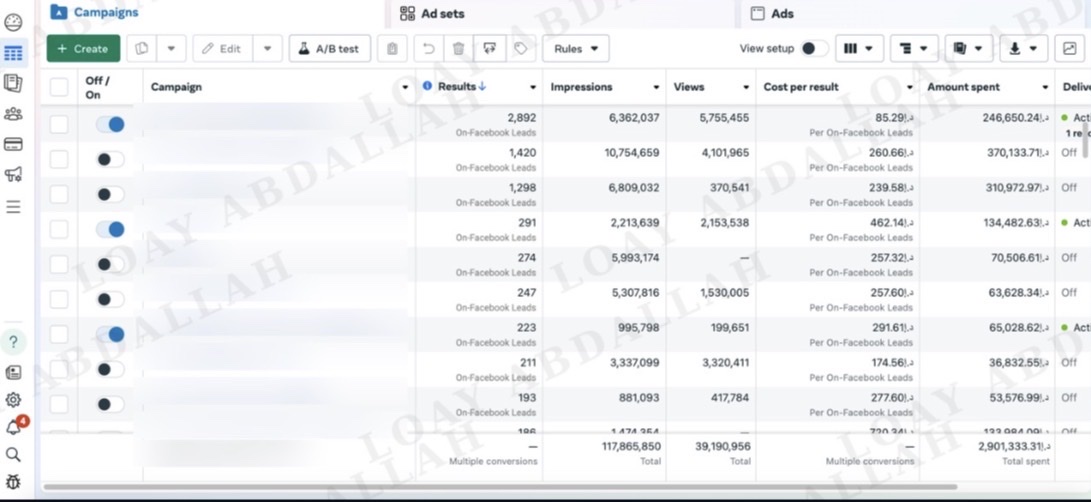The height and width of the screenshot is (502, 1091).
Task: Open the settings gear icon
Action: pos(13,400)
